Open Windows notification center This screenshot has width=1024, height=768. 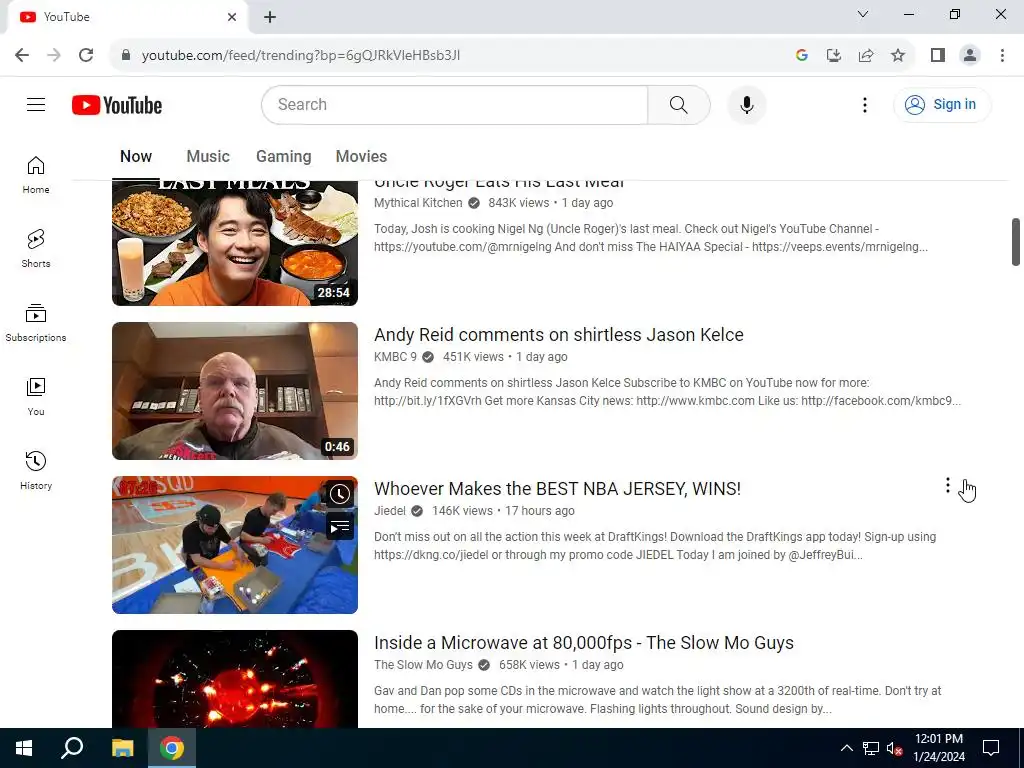991,748
